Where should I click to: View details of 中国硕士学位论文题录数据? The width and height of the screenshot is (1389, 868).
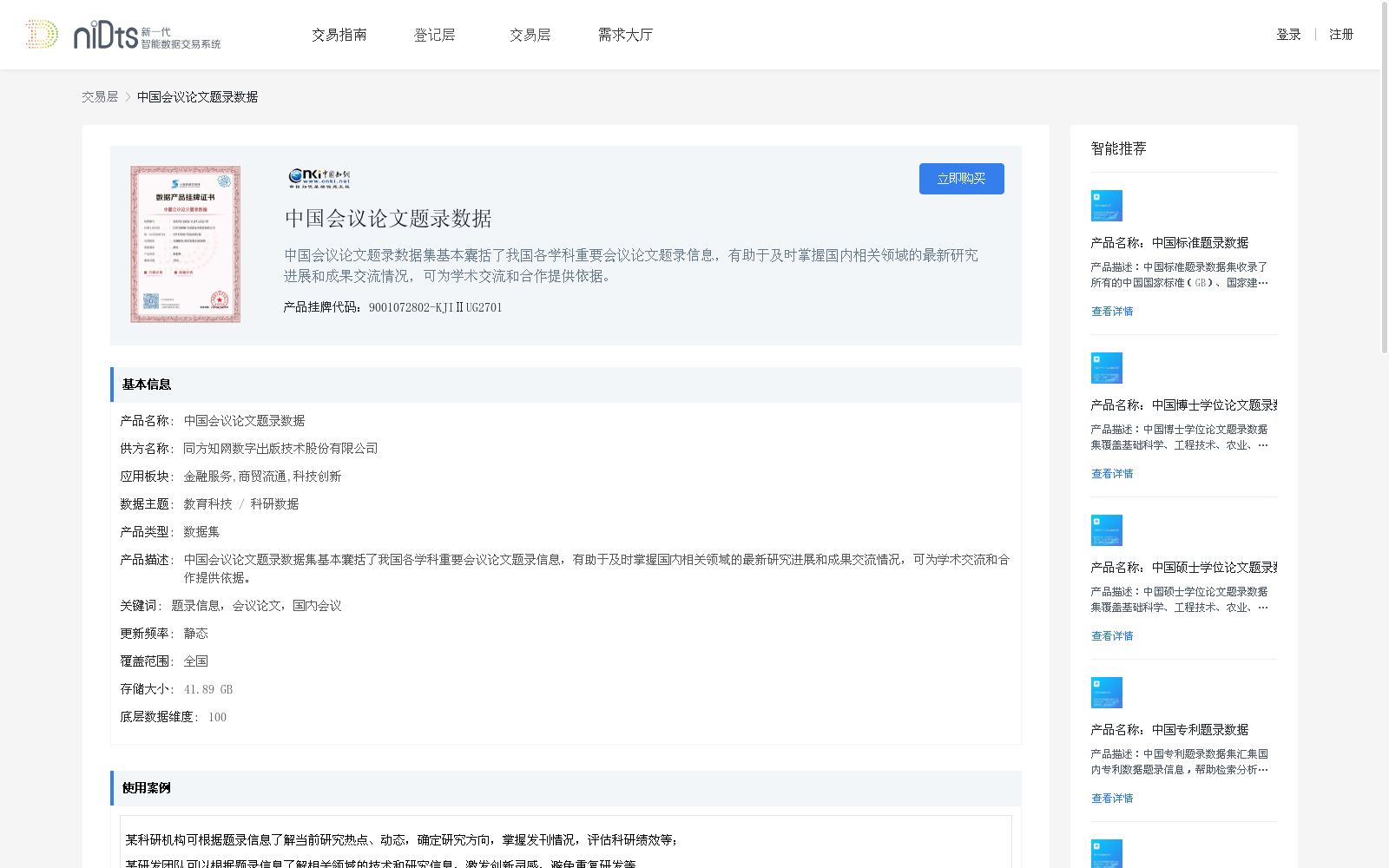(1112, 636)
